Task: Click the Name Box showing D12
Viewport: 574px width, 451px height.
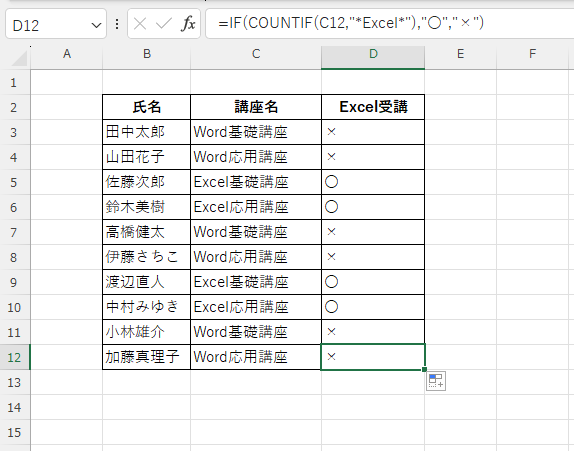Action: pos(56,24)
